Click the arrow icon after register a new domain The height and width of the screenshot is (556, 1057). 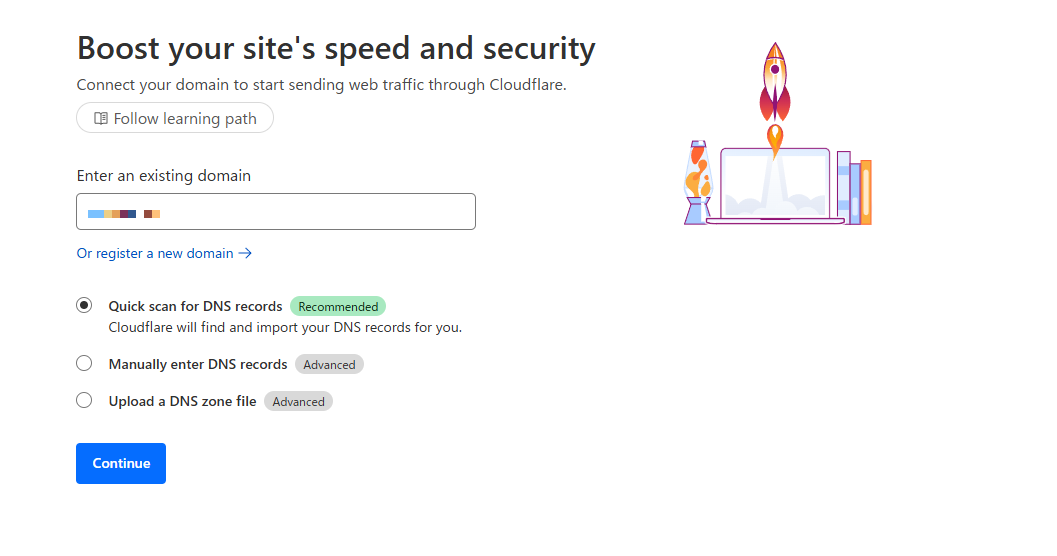[x=246, y=254]
